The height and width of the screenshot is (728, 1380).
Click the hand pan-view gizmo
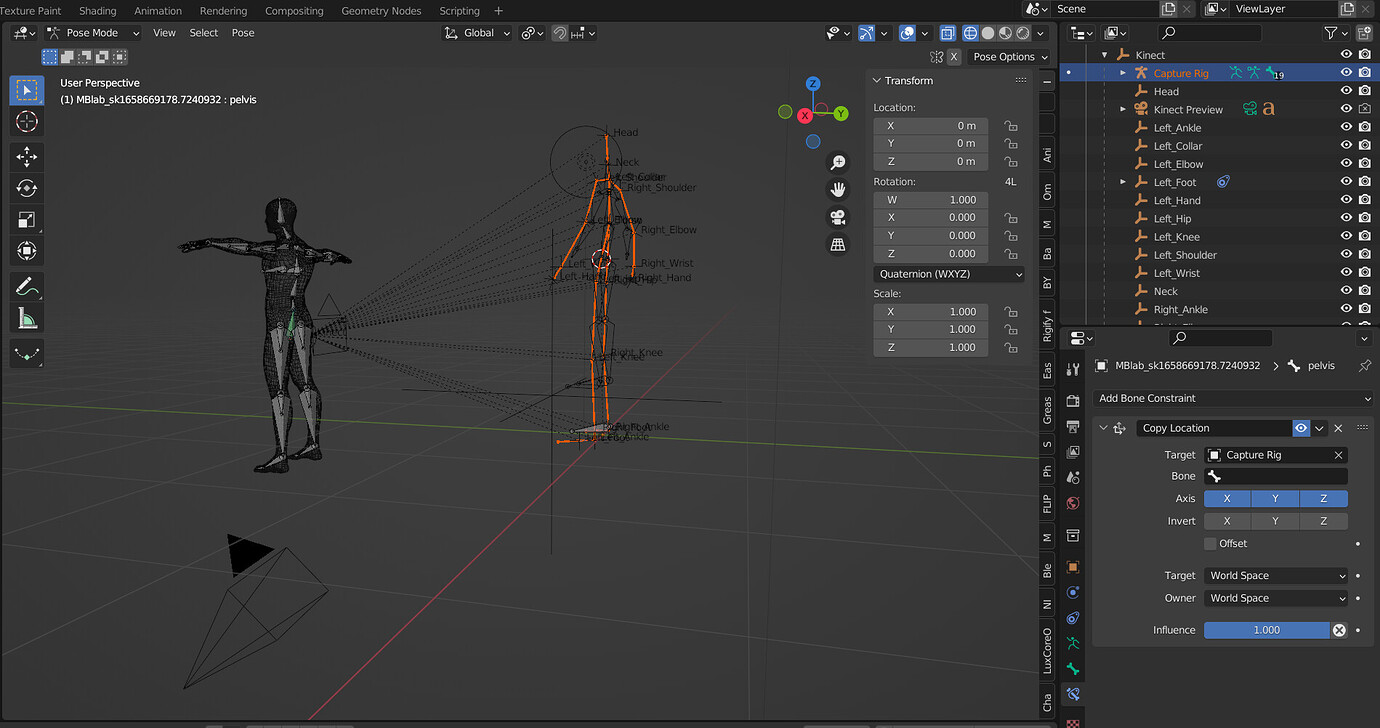coord(838,189)
